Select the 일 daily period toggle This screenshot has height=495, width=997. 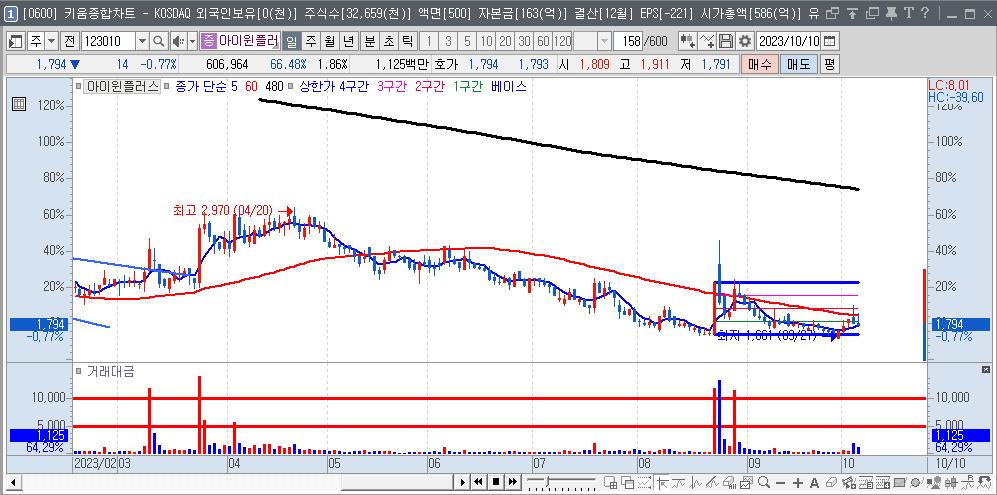[x=291, y=41]
